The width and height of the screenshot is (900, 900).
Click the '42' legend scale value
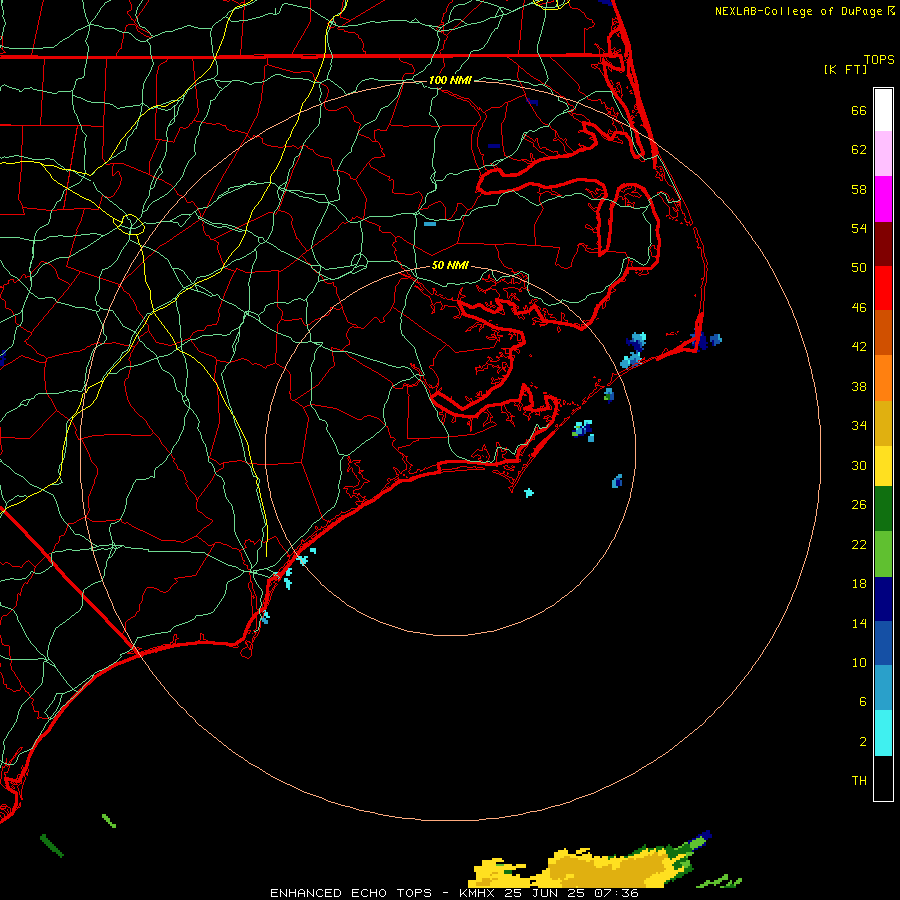(859, 347)
